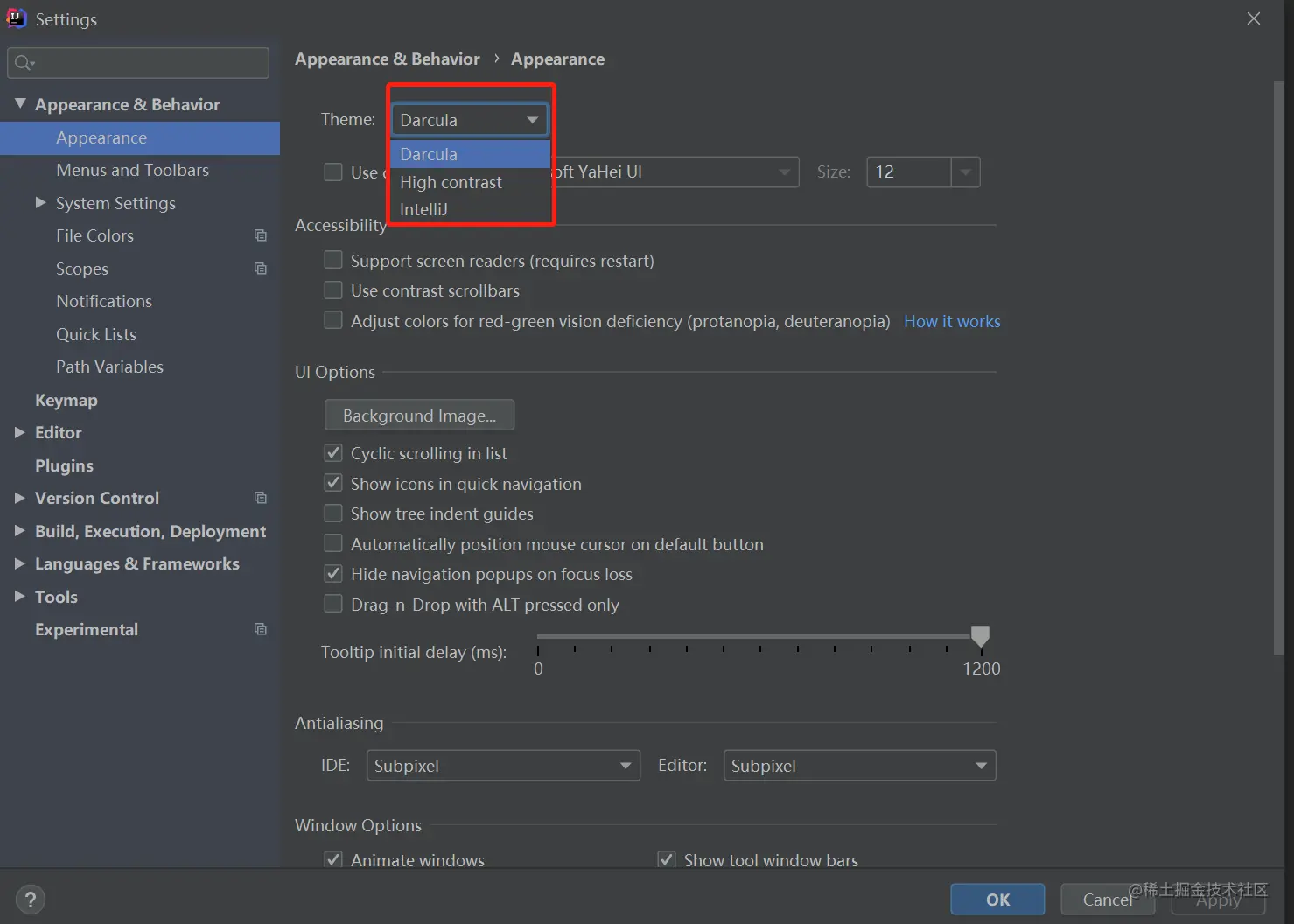1294x924 pixels.
Task: Click the search magnifier icon in settings
Action: (24, 63)
